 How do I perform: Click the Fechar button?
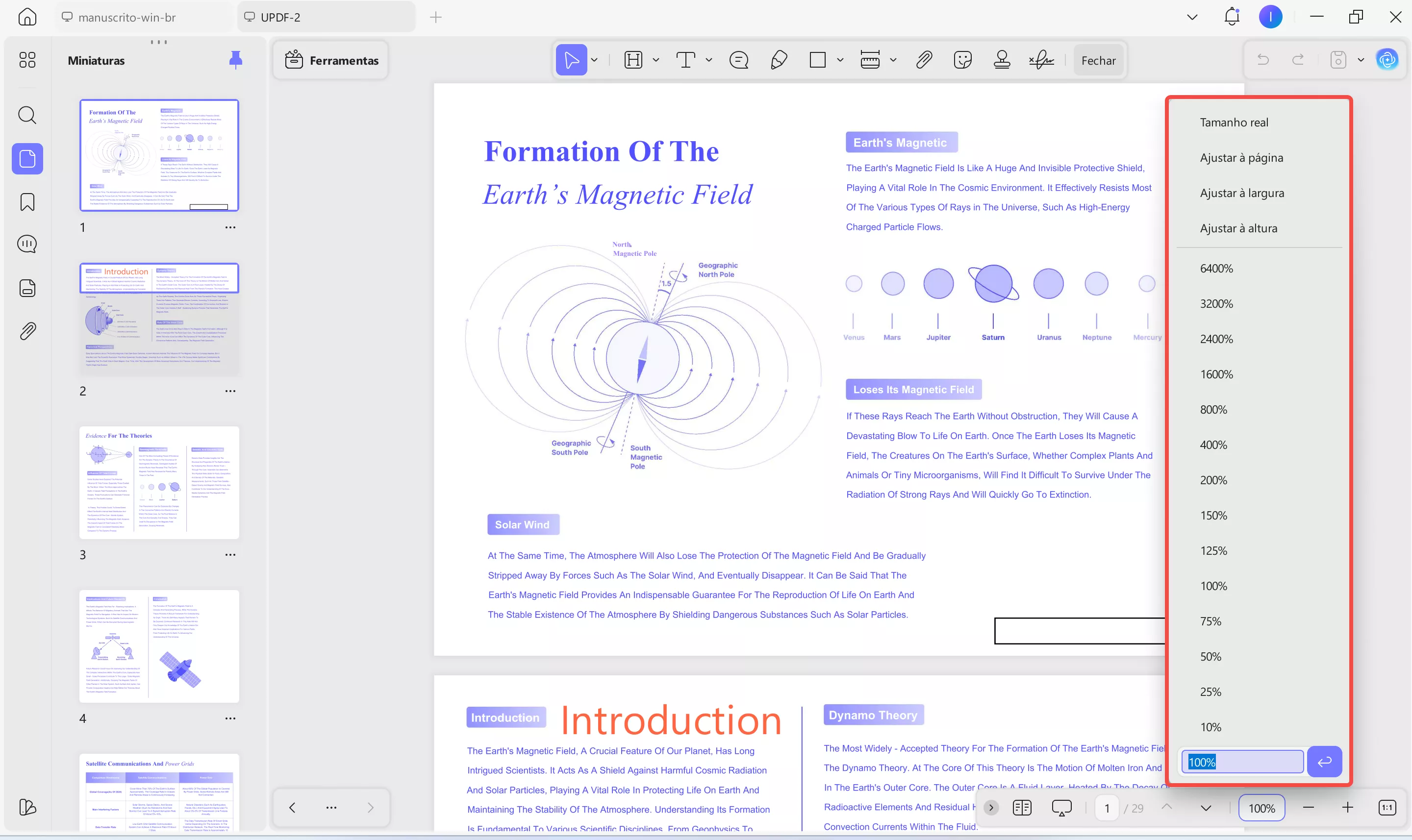click(x=1098, y=61)
